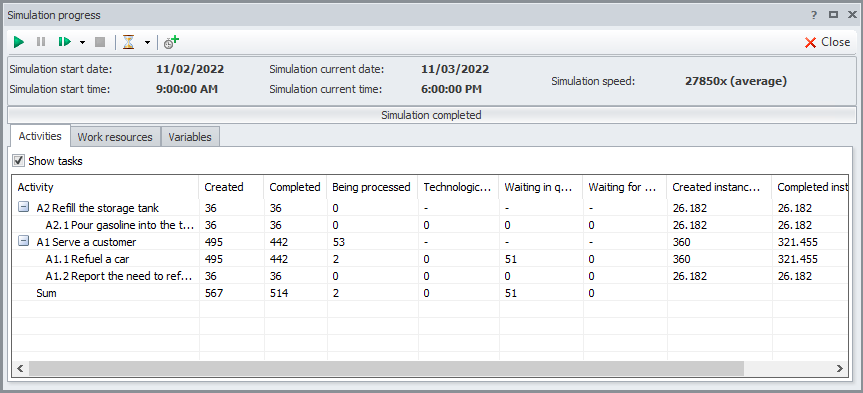Open the Variables tab
The width and height of the screenshot is (863, 393).
pos(190,137)
